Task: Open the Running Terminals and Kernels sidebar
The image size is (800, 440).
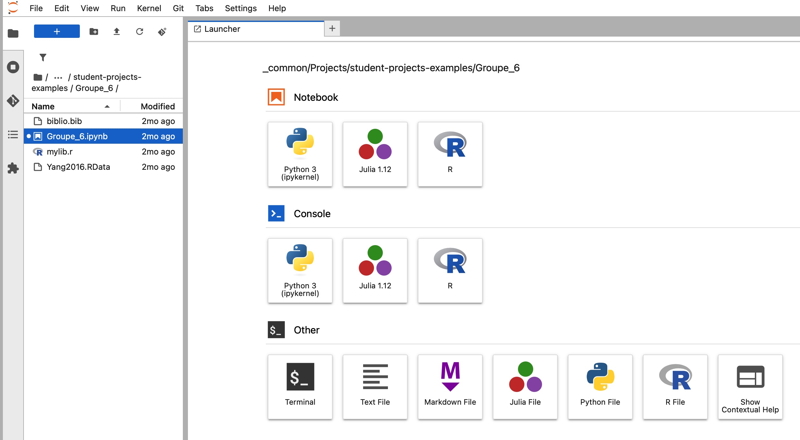Action: point(13,67)
